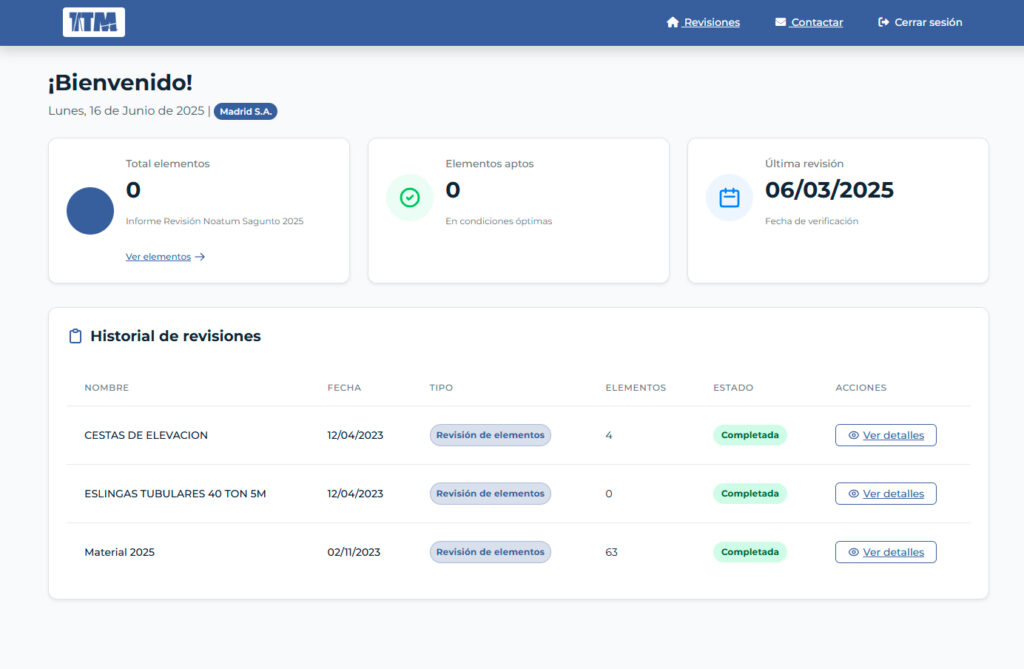Click Revisión de elementos tag for ESLINGAS TUBULARES
Viewport: 1024px width, 669px height.
pos(490,493)
